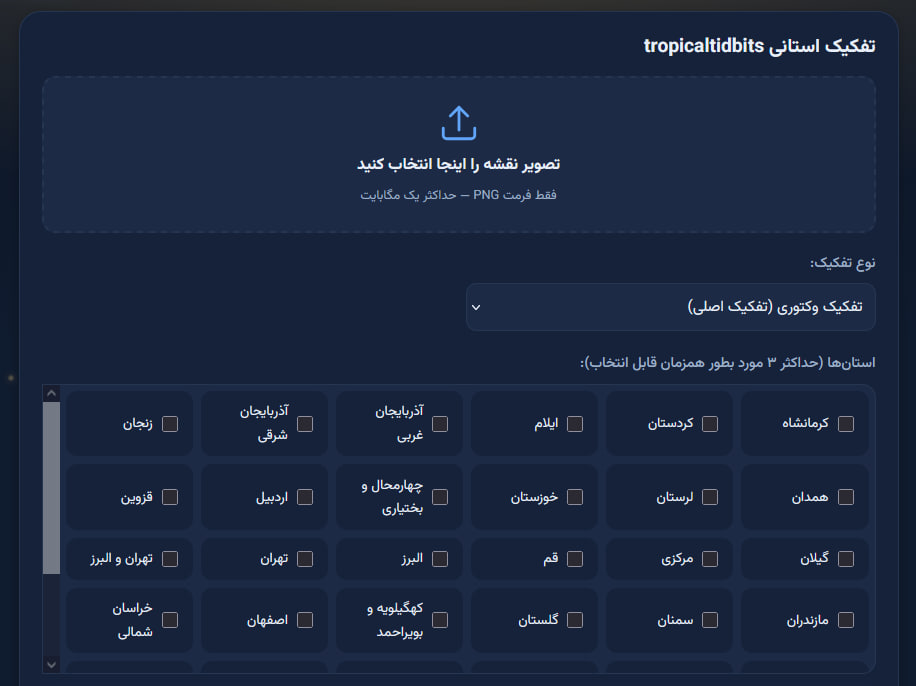
Task: Select the تهران checkbox
Action: [305, 559]
